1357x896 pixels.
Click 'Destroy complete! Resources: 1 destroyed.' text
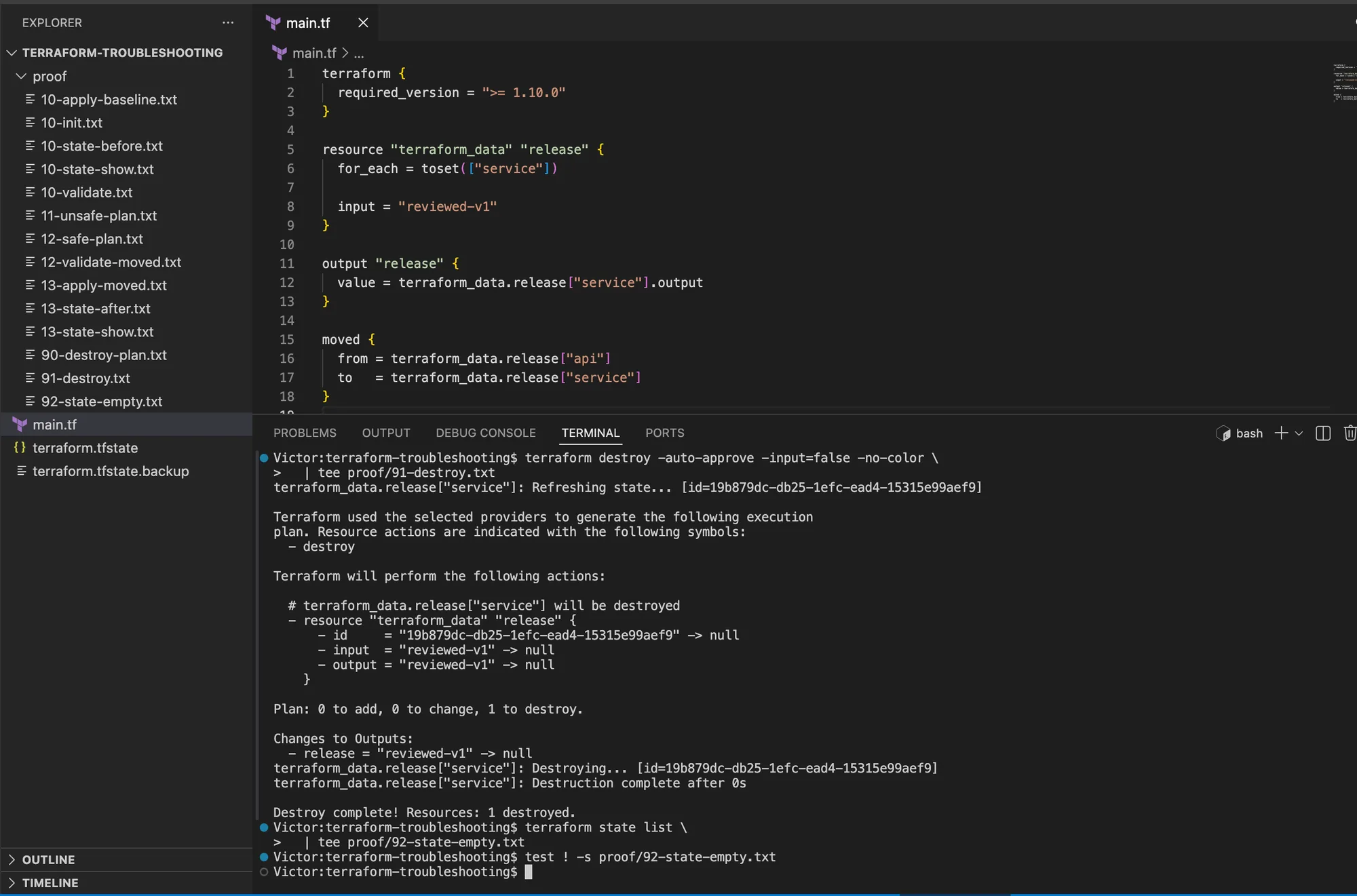[x=424, y=813]
